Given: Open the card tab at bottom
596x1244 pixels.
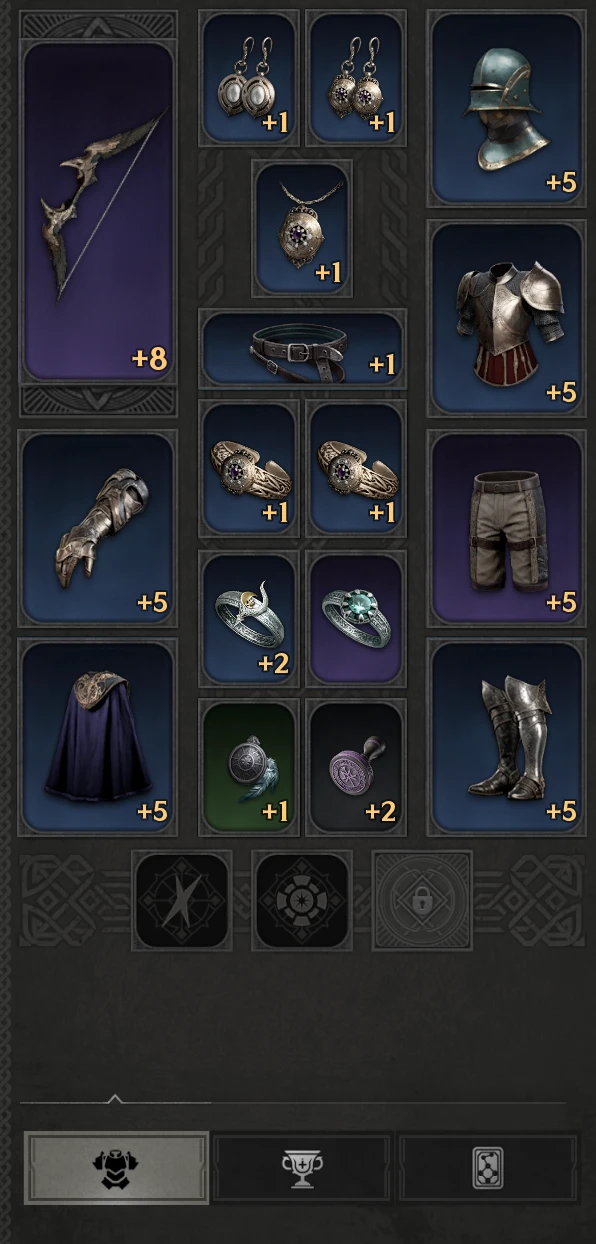Looking at the screenshot, I should coord(488,1167).
